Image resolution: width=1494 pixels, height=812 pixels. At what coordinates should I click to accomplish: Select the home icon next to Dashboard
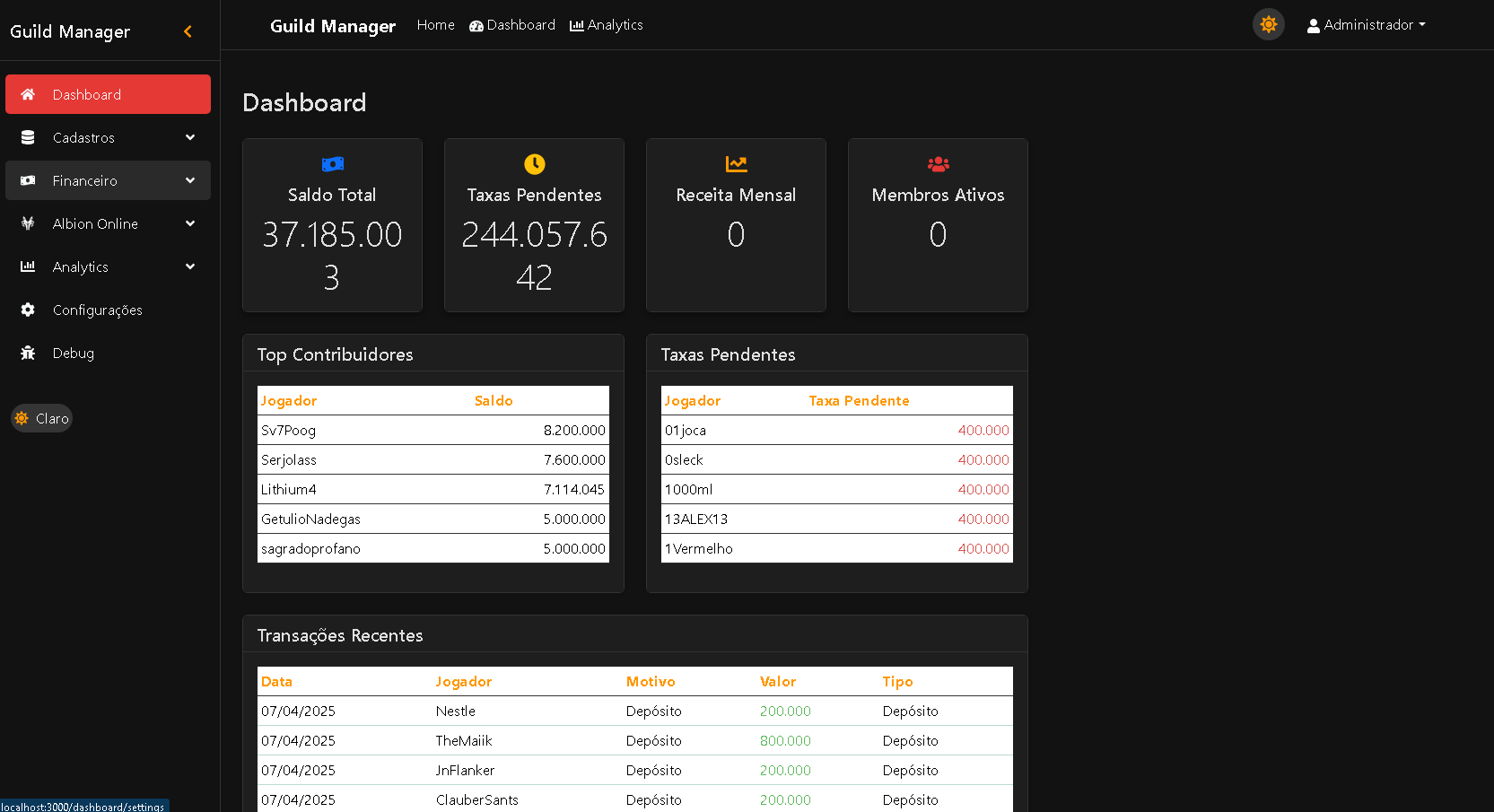27,94
